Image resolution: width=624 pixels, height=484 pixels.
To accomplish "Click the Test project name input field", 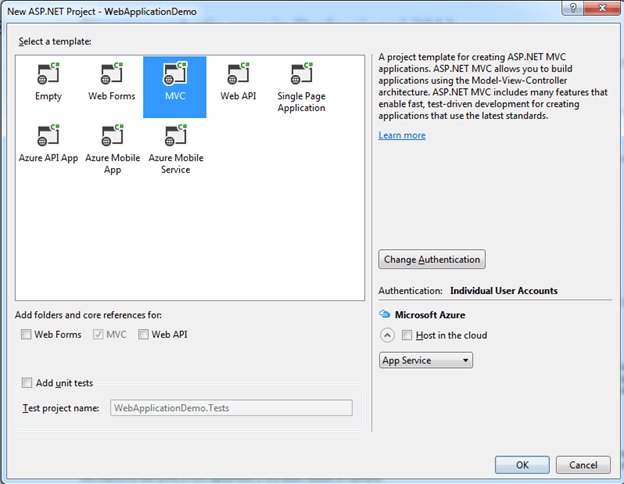I will point(231,408).
